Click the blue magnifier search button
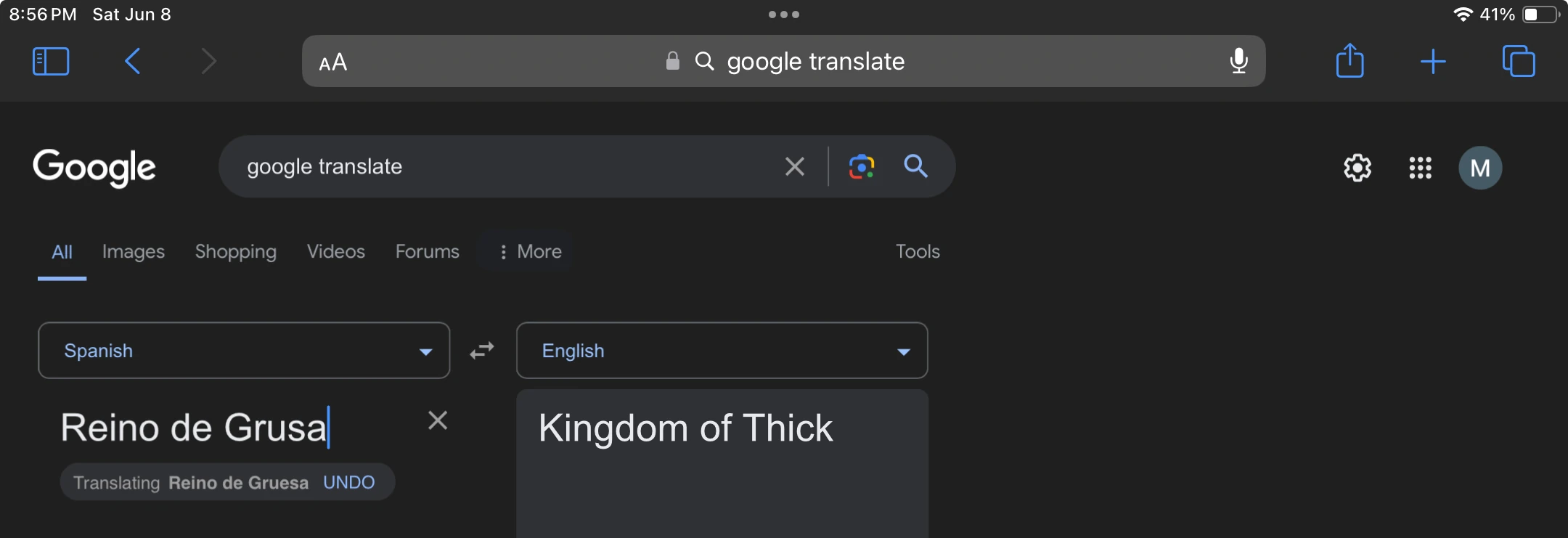The width and height of the screenshot is (1568, 538). (915, 167)
